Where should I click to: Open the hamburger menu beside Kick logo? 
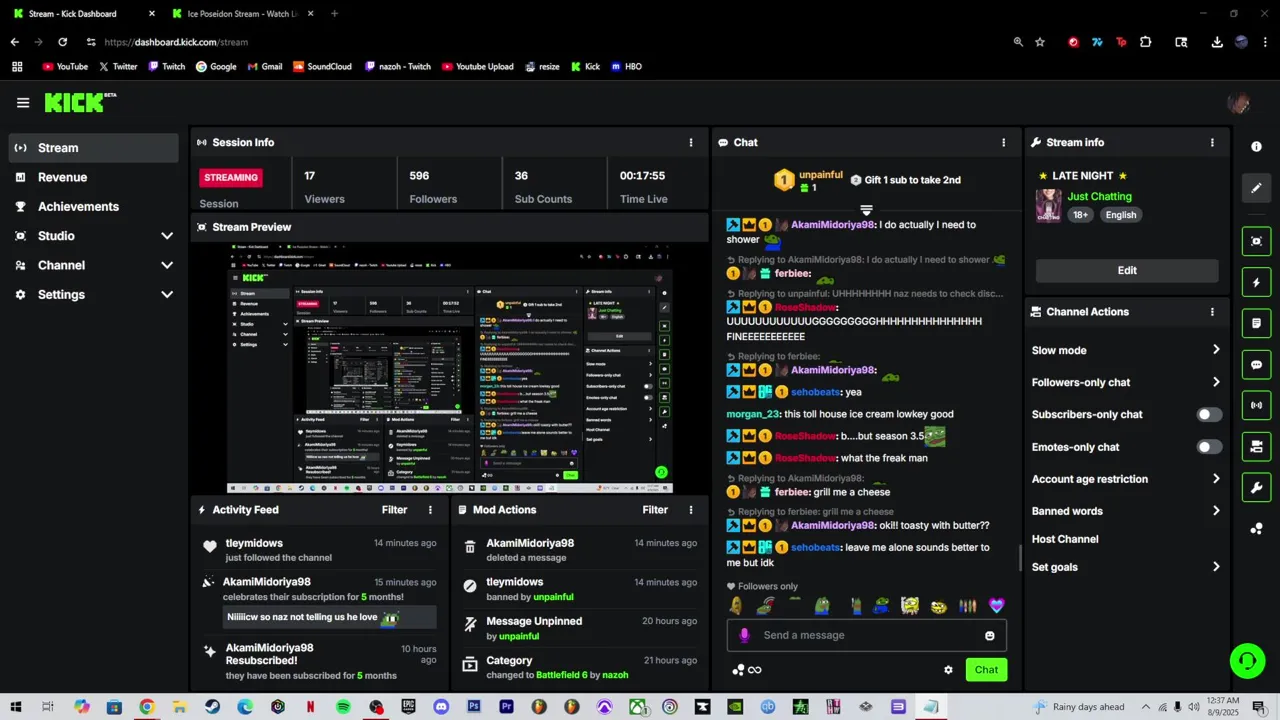pyautogui.click(x=23, y=102)
